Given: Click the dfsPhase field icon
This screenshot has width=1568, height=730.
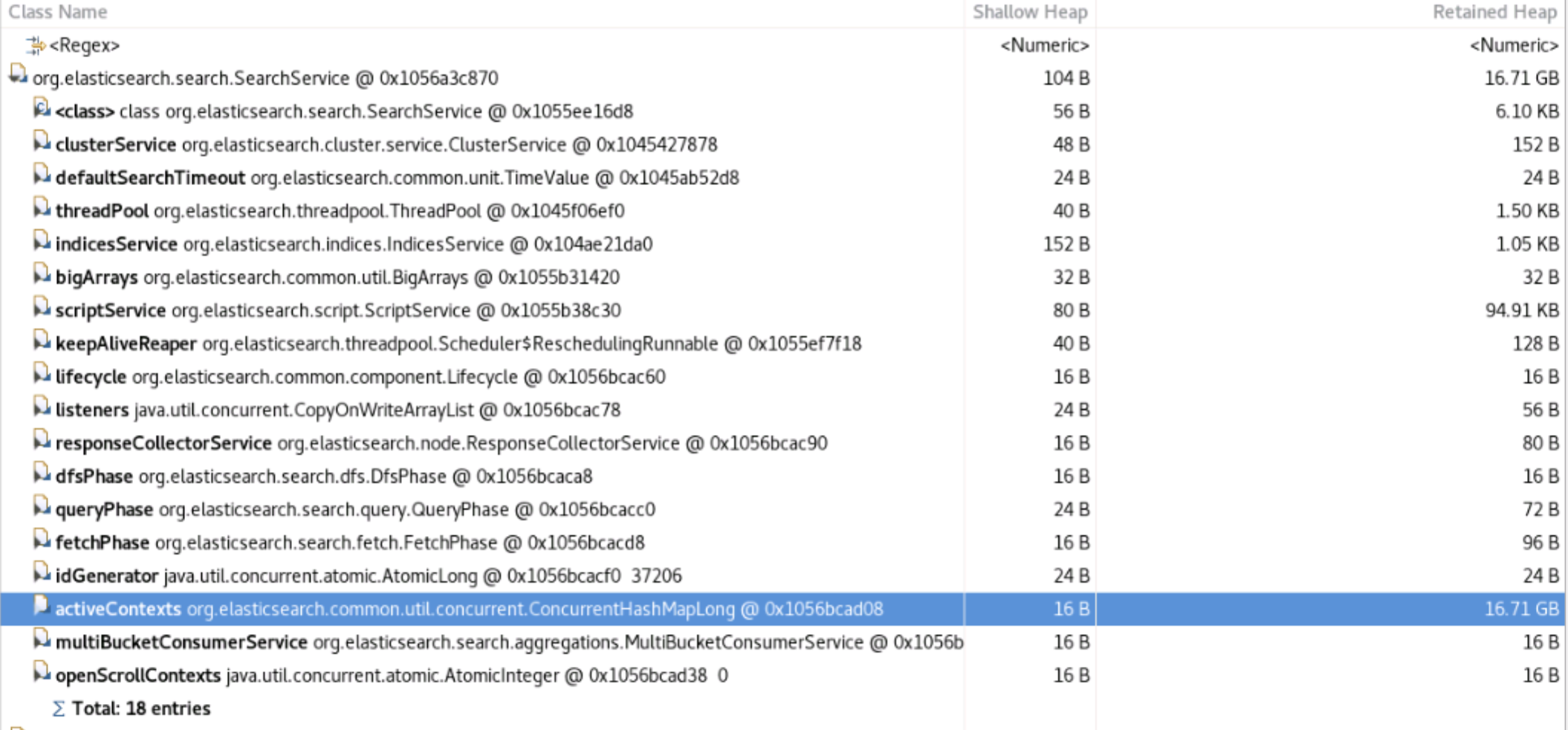Looking at the screenshot, I should coord(42,473).
